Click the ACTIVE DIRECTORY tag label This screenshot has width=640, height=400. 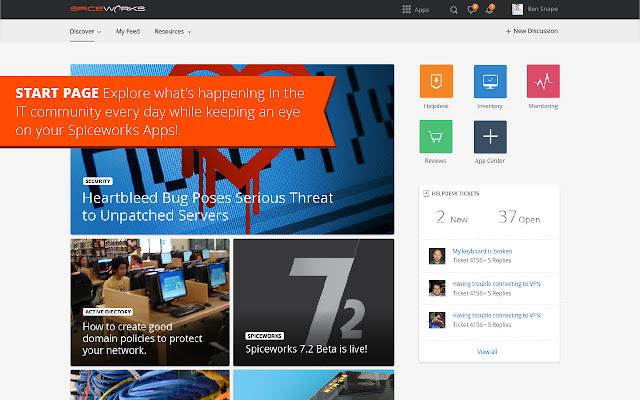108,312
